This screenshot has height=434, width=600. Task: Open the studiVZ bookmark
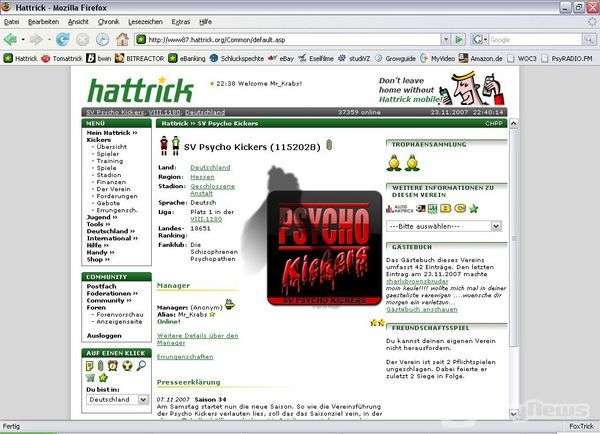tap(354, 59)
